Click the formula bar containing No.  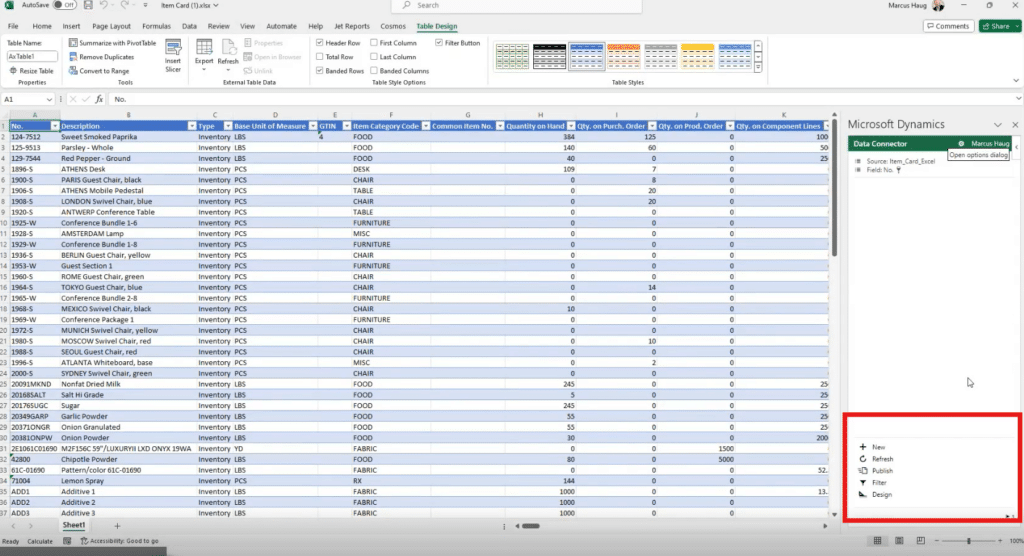click(x=562, y=99)
